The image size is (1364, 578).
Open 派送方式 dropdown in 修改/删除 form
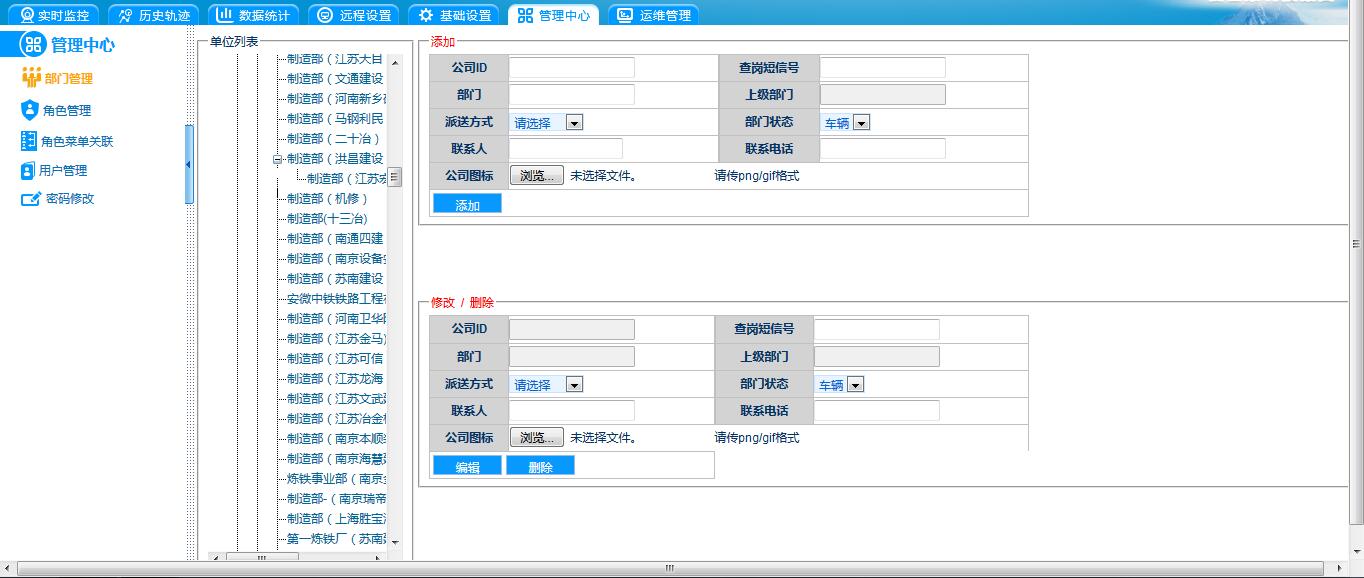tap(574, 385)
